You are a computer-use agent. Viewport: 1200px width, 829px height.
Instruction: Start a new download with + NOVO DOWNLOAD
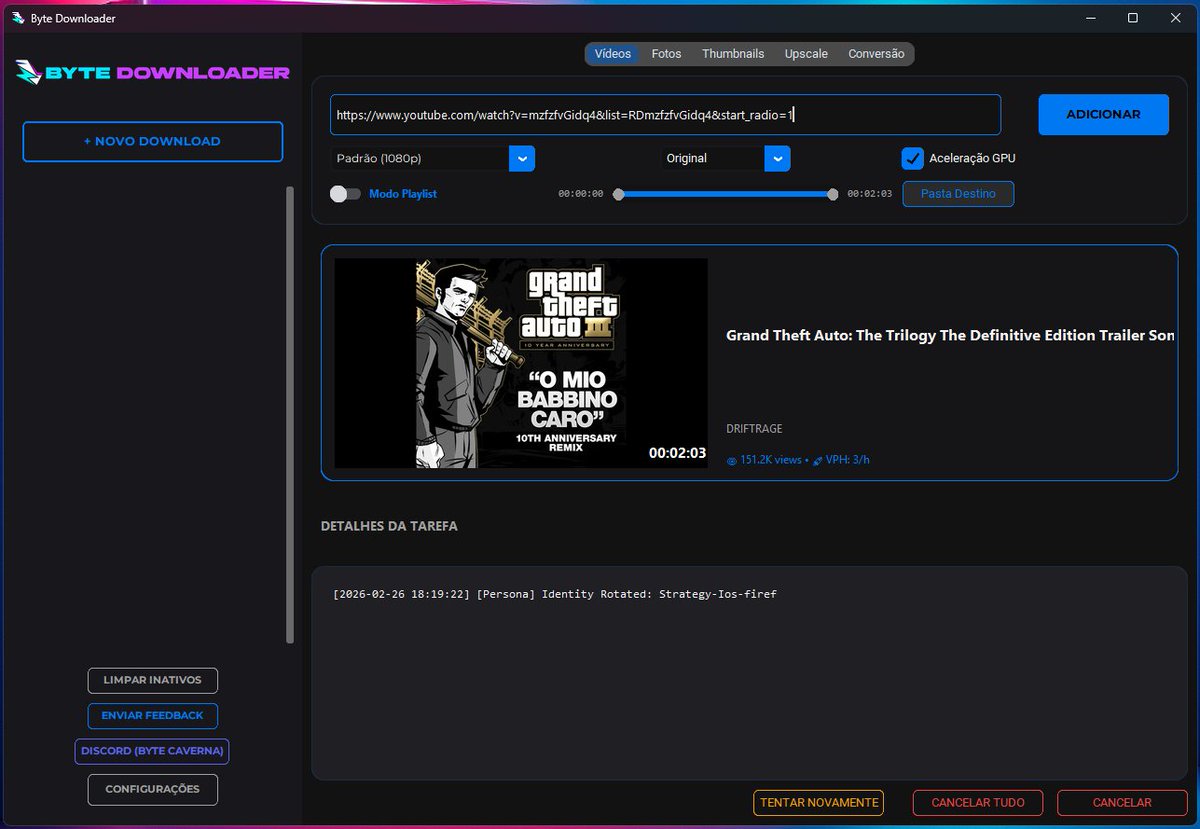[152, 141]
